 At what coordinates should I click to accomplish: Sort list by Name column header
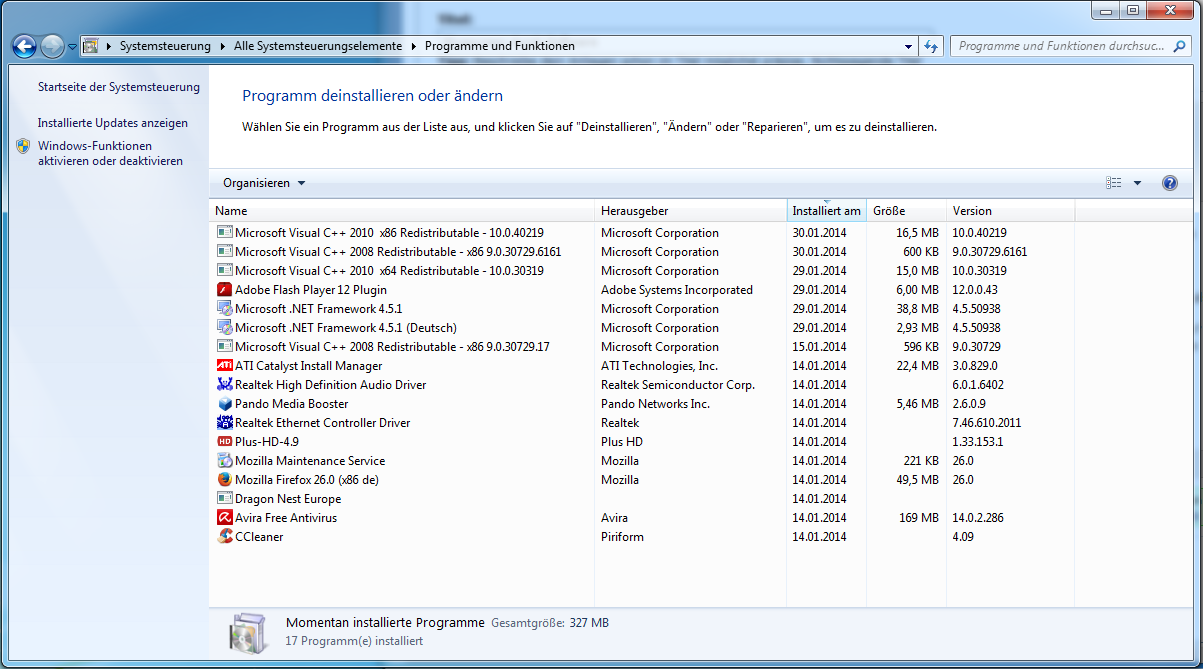pos(403,211)
